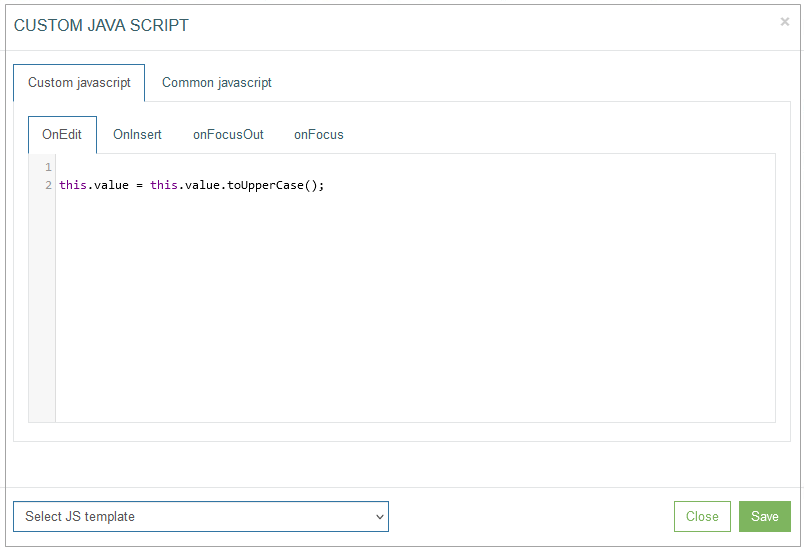Select the OnEdit event tab
This screenshot has width=804, height=550.
tap(62, 134)
